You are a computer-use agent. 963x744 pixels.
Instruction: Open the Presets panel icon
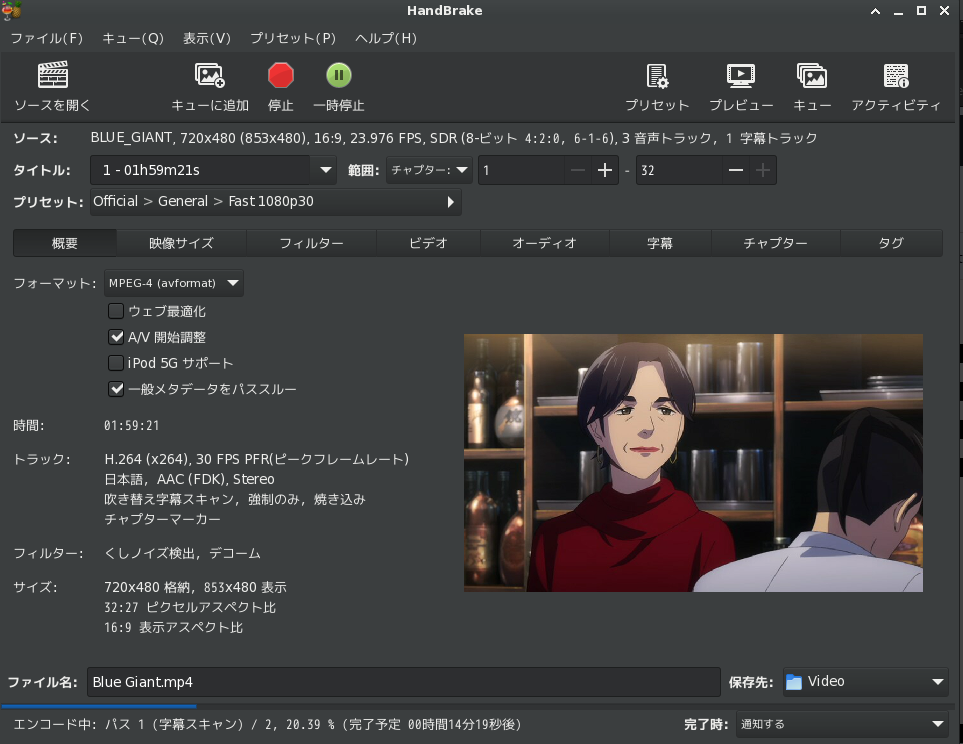point(657,76)
